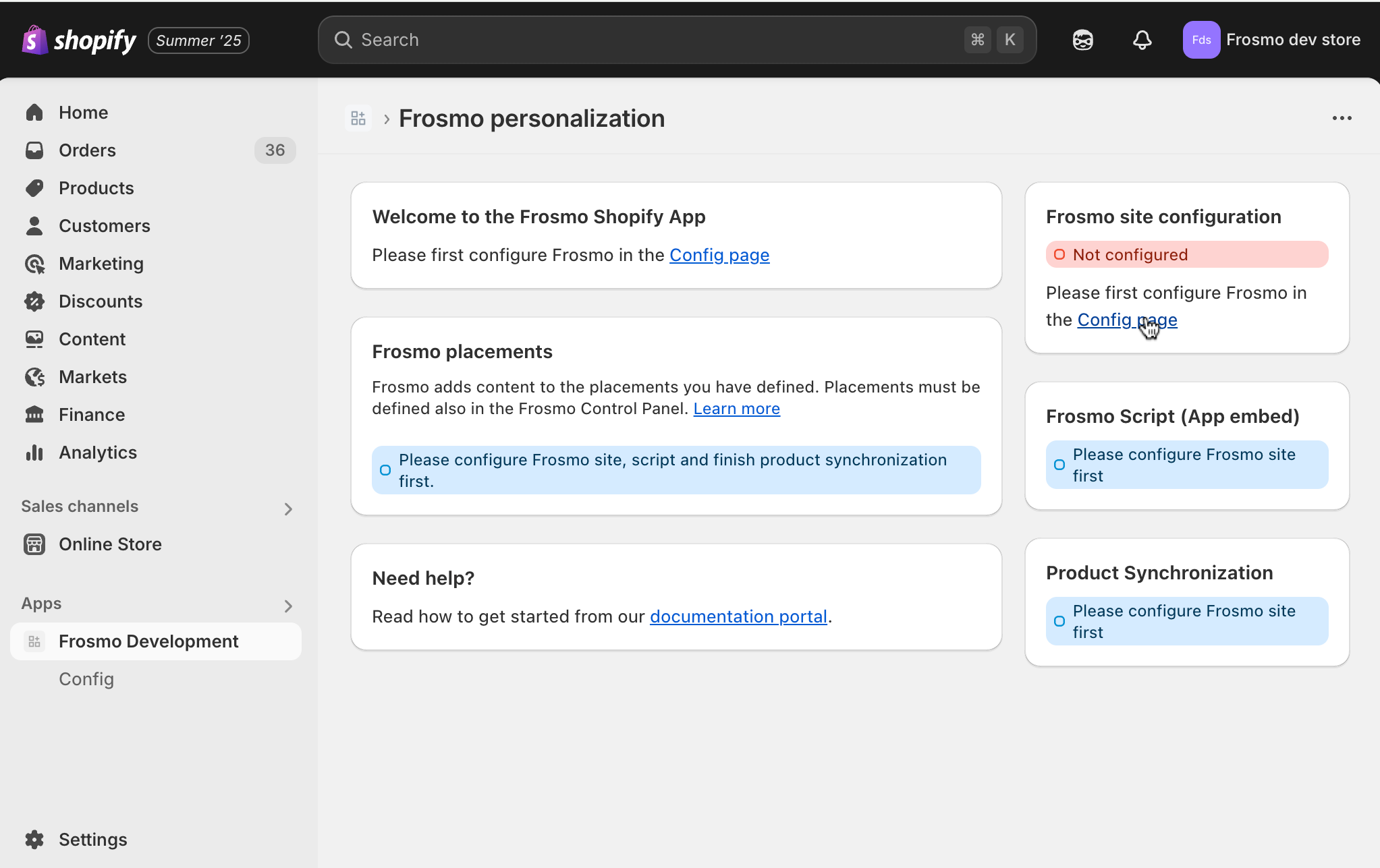Open the Config page link
This screenshot has height=868, width=1380.
click(719, 255)
